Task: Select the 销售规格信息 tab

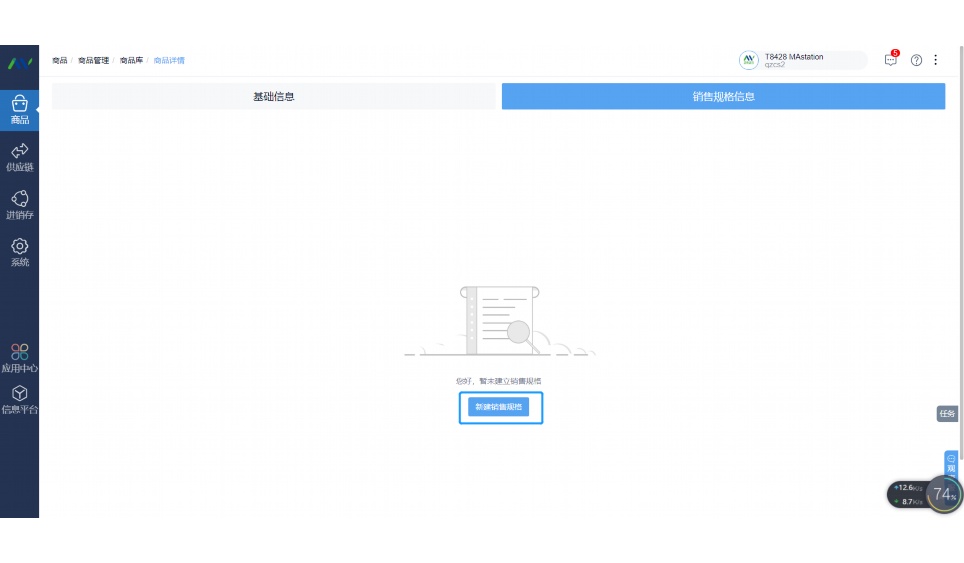Action: (723, 97)
